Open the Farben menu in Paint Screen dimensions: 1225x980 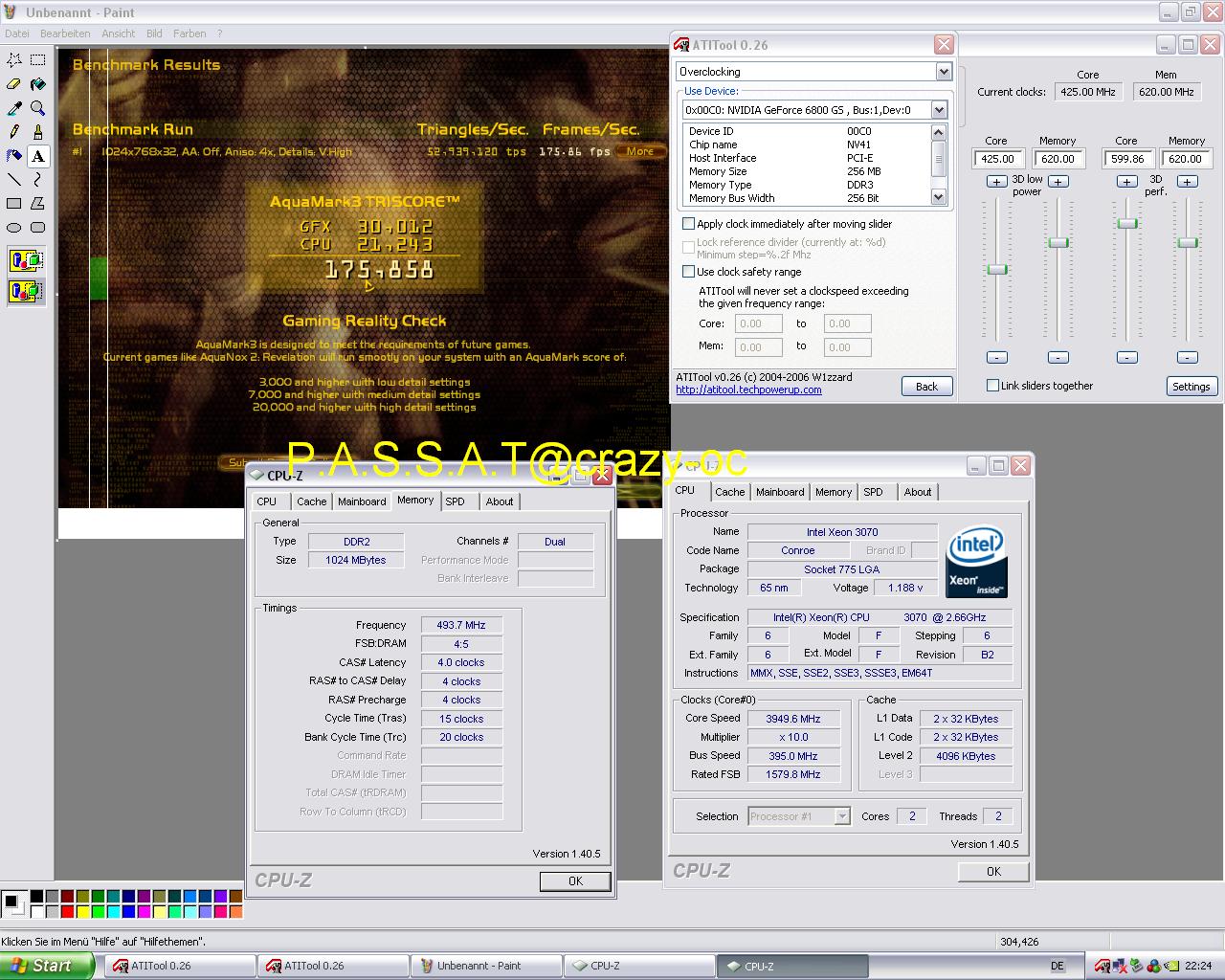189,33
